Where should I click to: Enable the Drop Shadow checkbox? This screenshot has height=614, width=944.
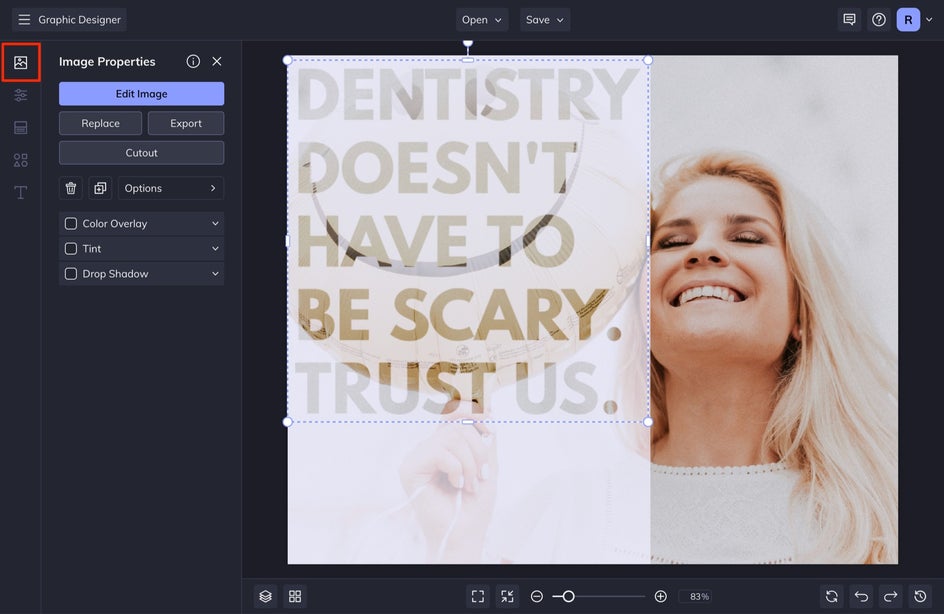click(71, 274)
